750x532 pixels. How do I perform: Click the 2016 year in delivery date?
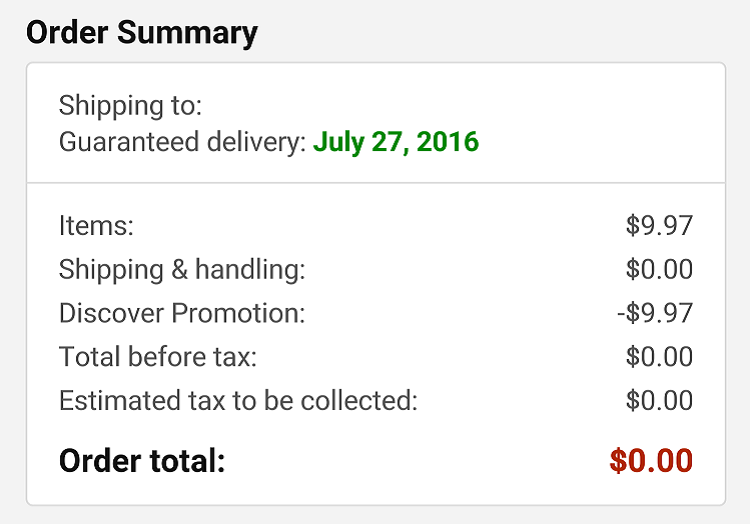pyautogui.click(x=448, y=142)
